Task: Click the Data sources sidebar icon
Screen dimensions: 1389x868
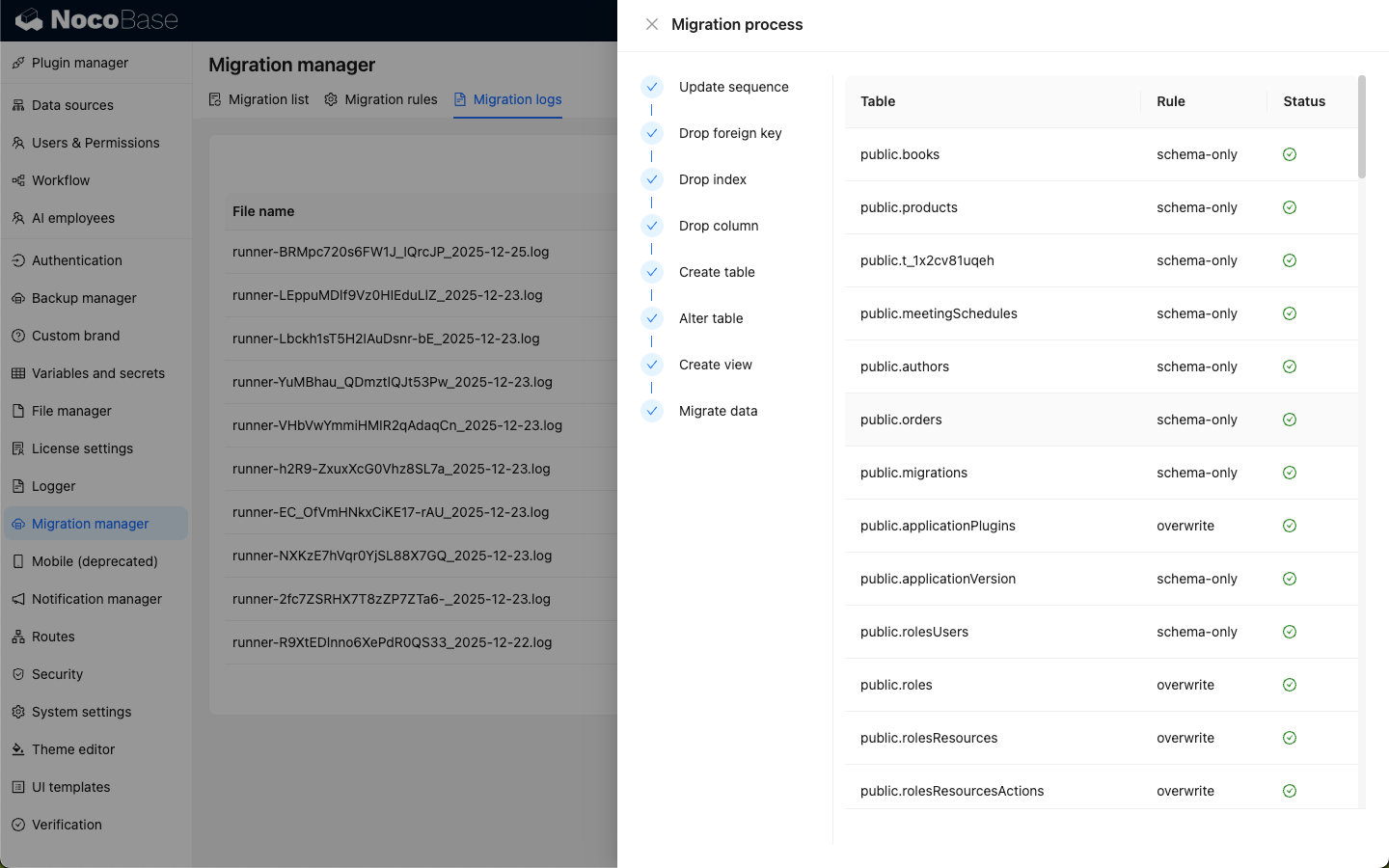Action: point(18,105)
